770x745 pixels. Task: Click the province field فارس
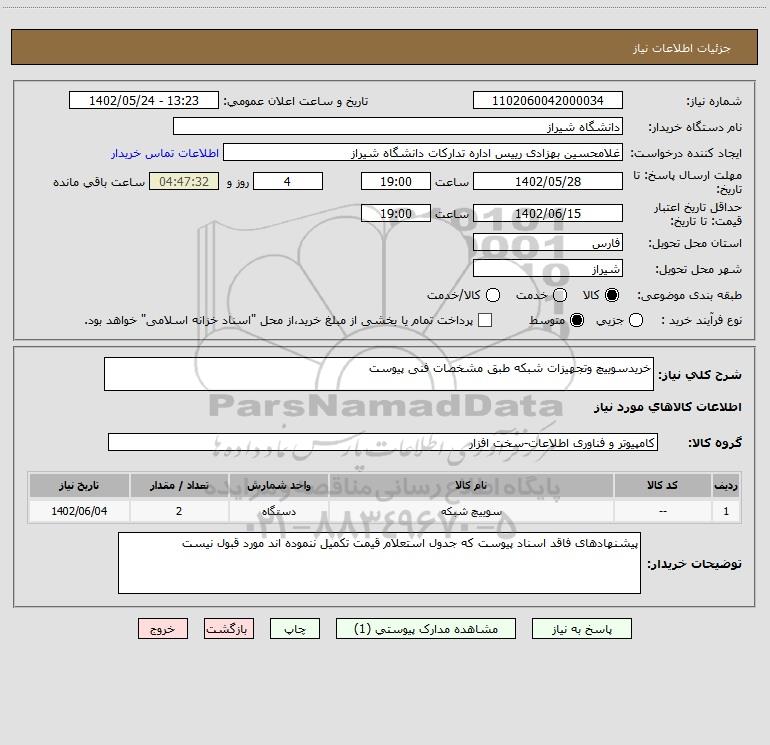pos(548,242)
